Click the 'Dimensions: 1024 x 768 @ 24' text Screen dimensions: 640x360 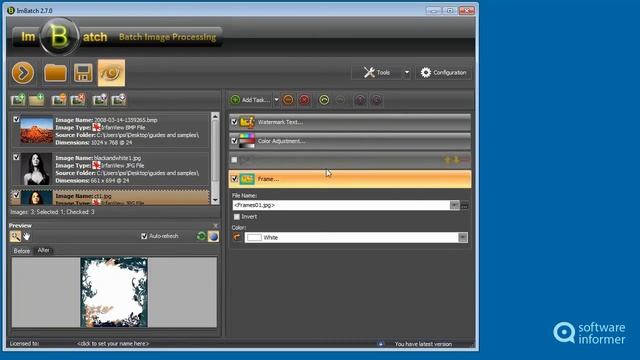point(94,142)
